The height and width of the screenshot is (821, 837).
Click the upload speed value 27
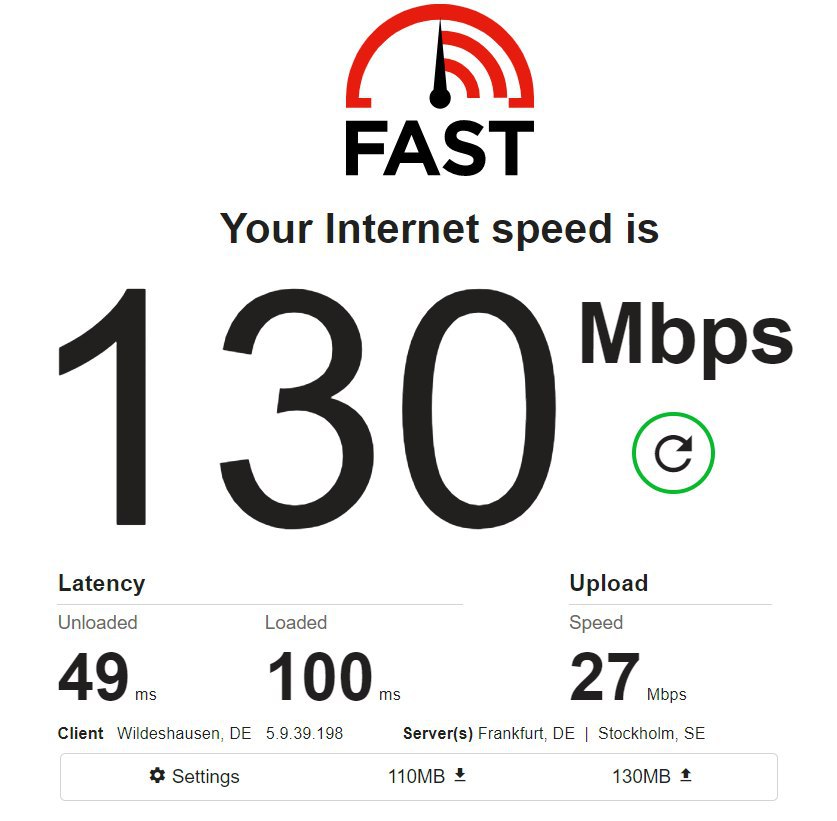605,677
